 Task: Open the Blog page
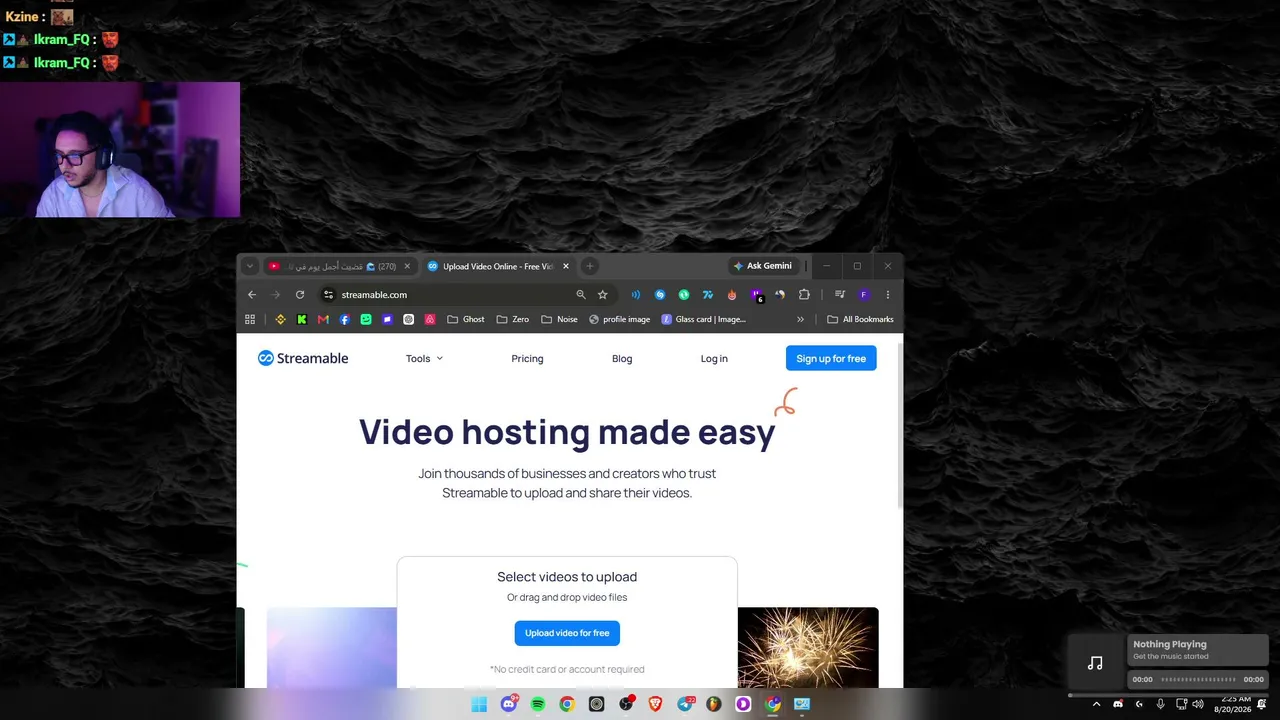coord(622,358)
